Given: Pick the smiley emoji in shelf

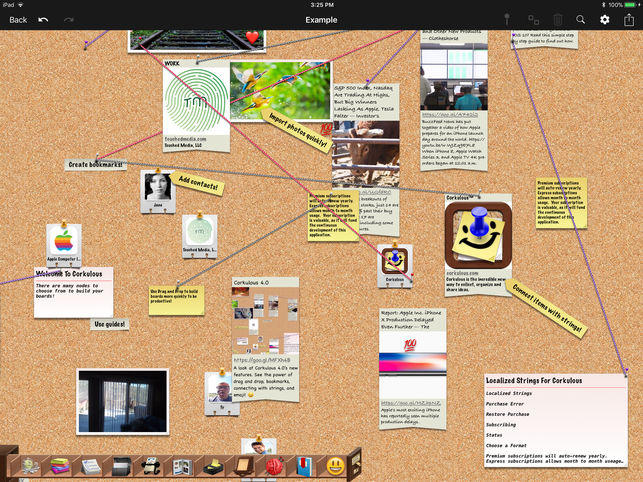Looking at the screenshot, I should [335, 466].
